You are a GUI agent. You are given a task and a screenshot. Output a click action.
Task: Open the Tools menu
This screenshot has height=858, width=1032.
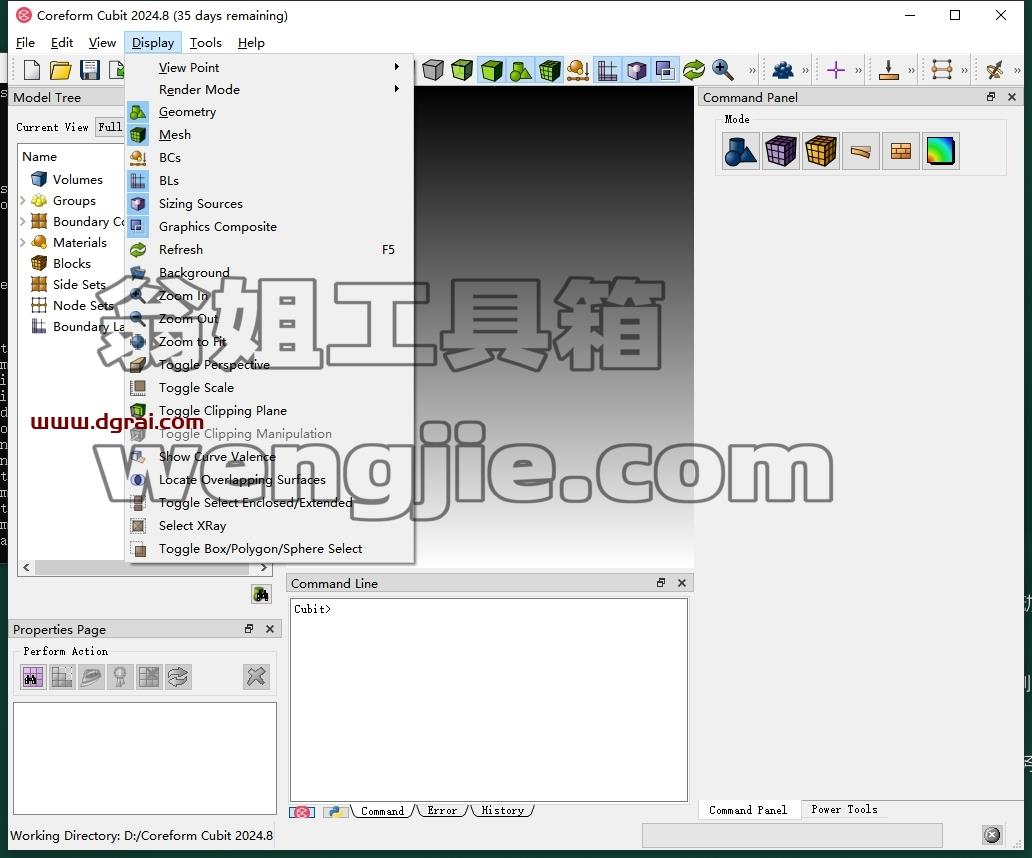click(x=205, y=43)
